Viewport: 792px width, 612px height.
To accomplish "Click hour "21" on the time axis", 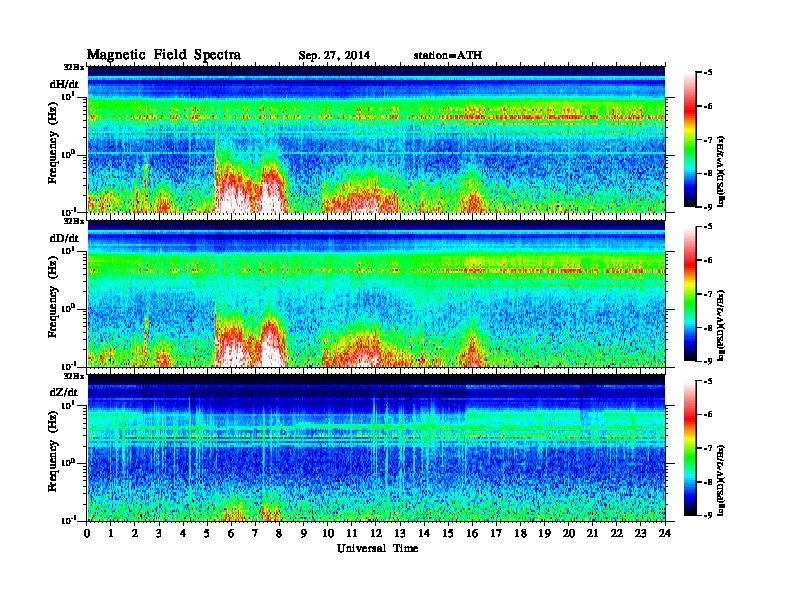I will [592, 534].
